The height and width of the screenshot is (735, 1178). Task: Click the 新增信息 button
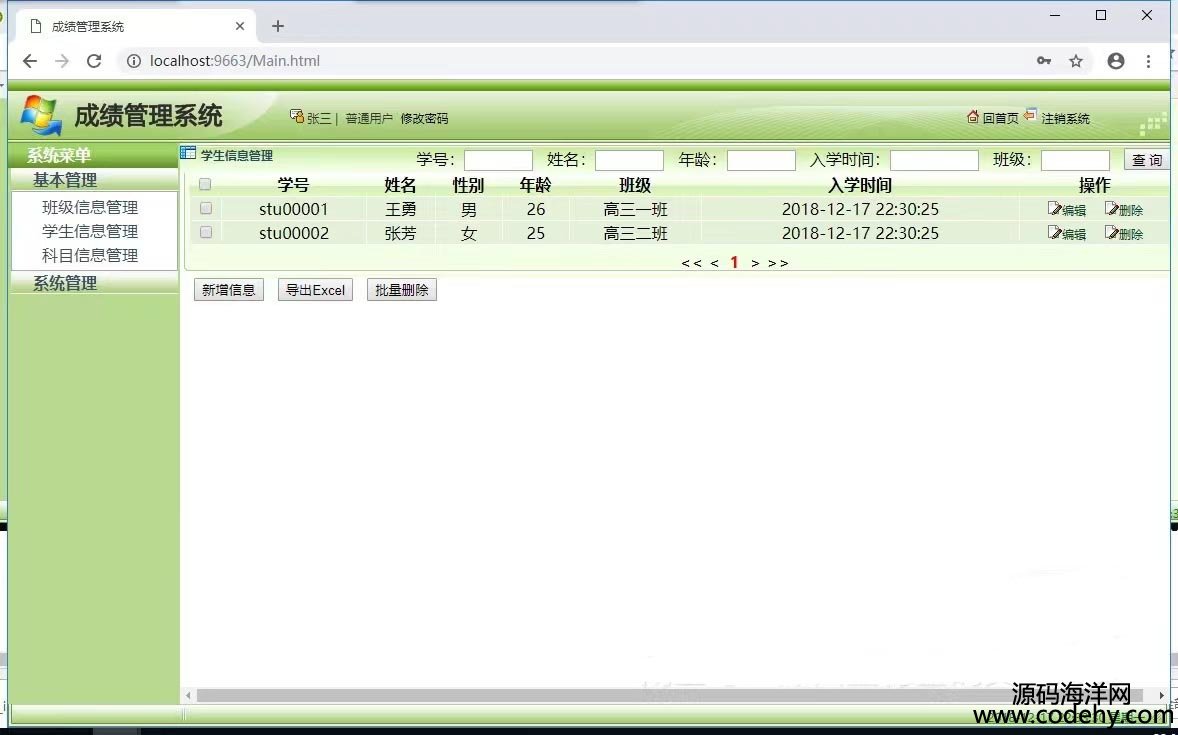(228, 290)
